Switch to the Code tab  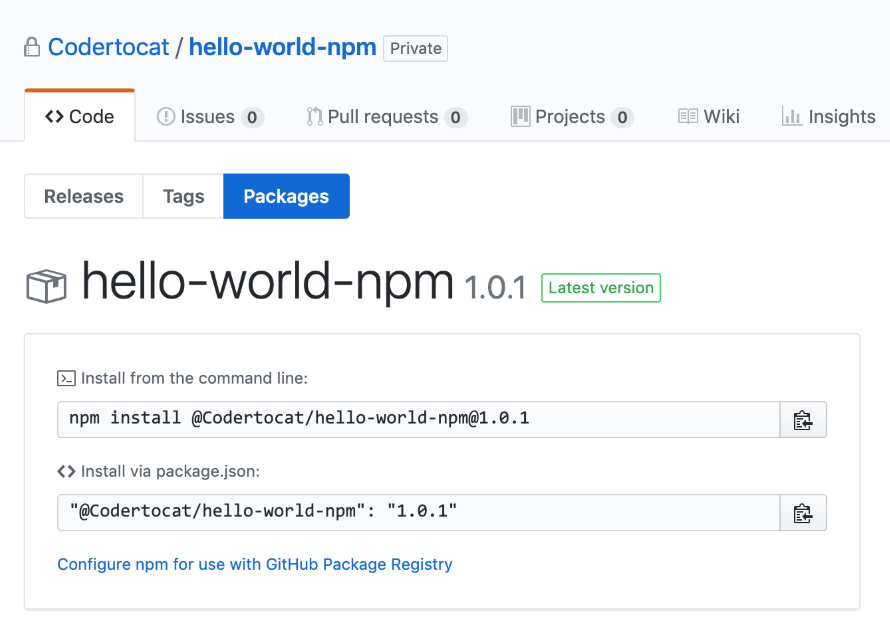pos(79,116)
